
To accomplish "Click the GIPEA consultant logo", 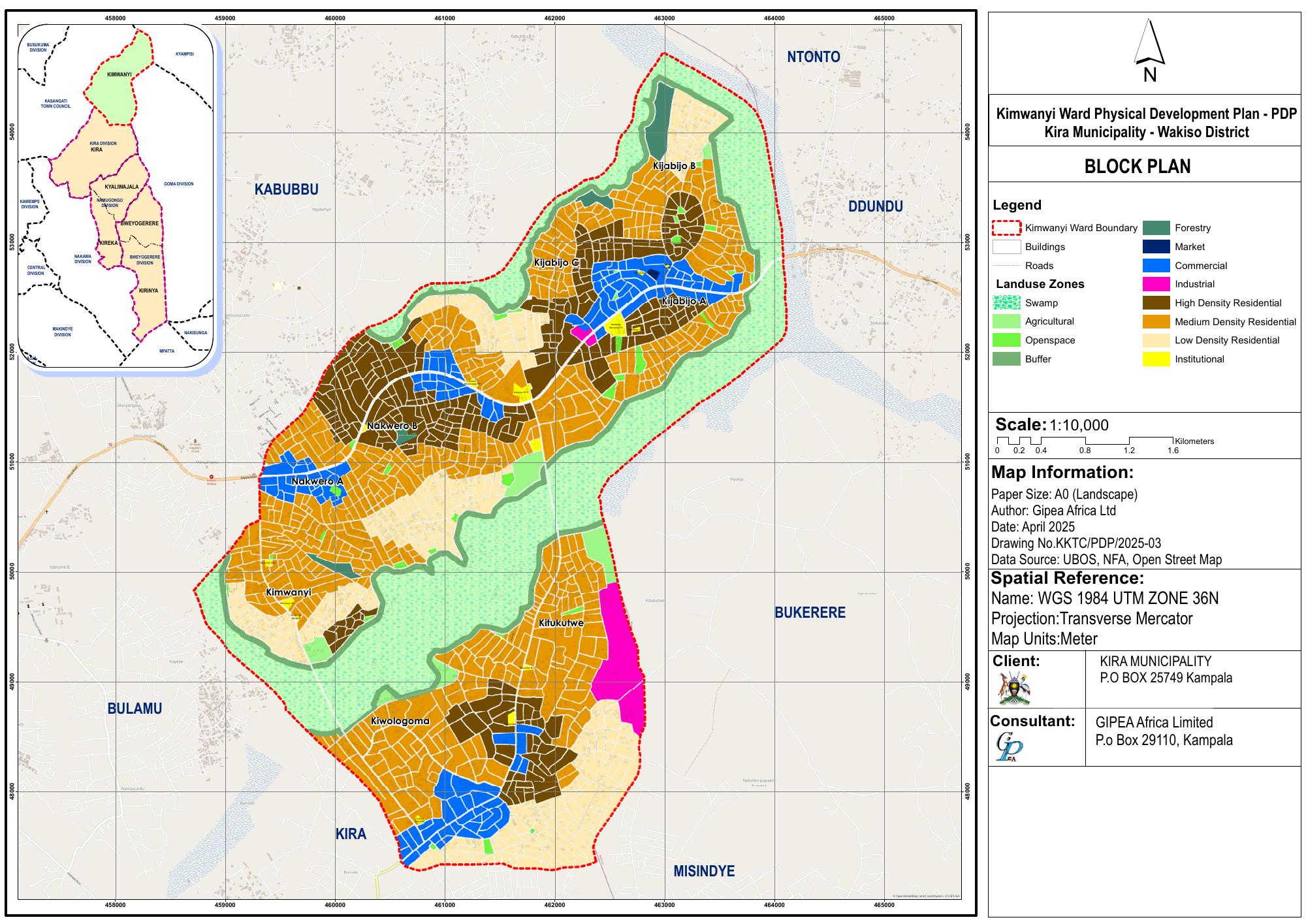I will tap(1010, 747).
